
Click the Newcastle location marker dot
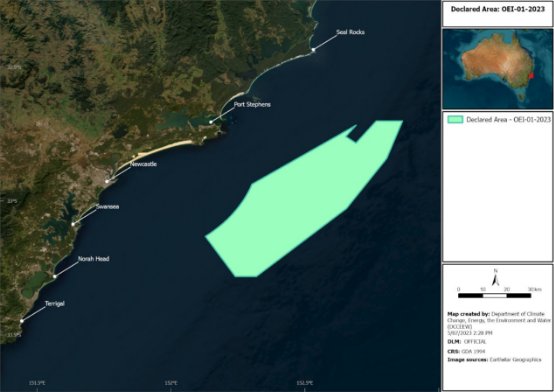pos(107,181)
